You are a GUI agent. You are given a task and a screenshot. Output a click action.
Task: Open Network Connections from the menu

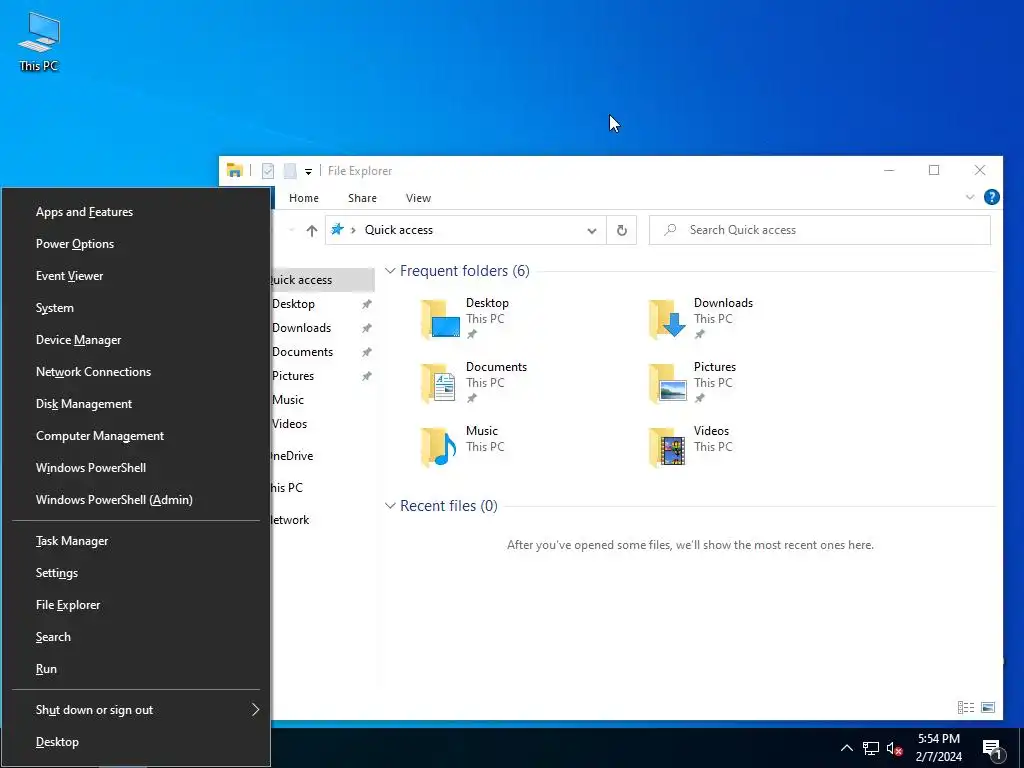coord(136,372)
